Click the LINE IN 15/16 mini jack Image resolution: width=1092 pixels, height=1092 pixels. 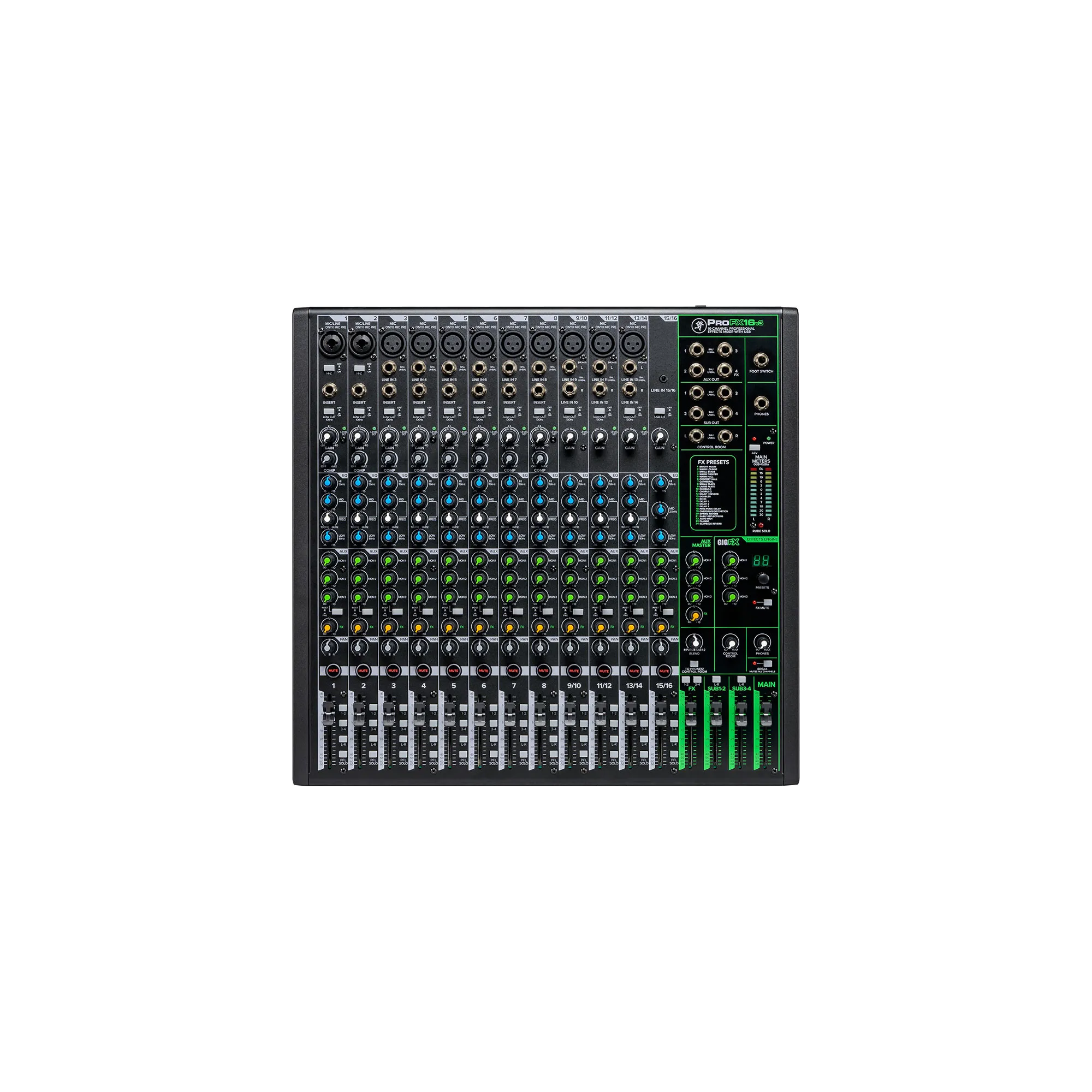(x=663, y=379)
